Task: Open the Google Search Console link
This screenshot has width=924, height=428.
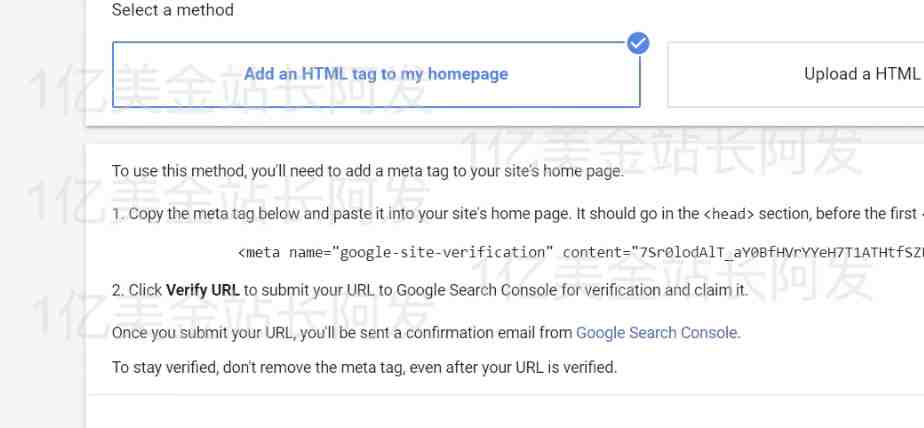Action: click(656, 332)
